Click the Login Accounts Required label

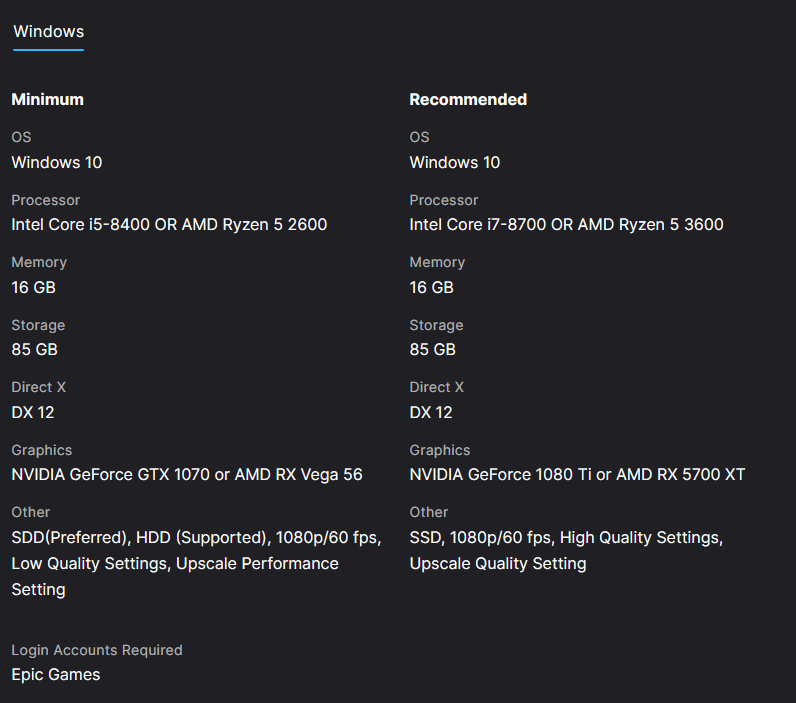coord(97,650)
